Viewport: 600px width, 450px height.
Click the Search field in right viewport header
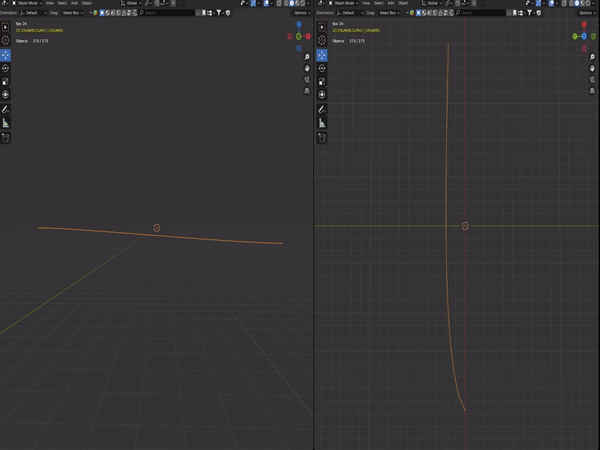480,13
